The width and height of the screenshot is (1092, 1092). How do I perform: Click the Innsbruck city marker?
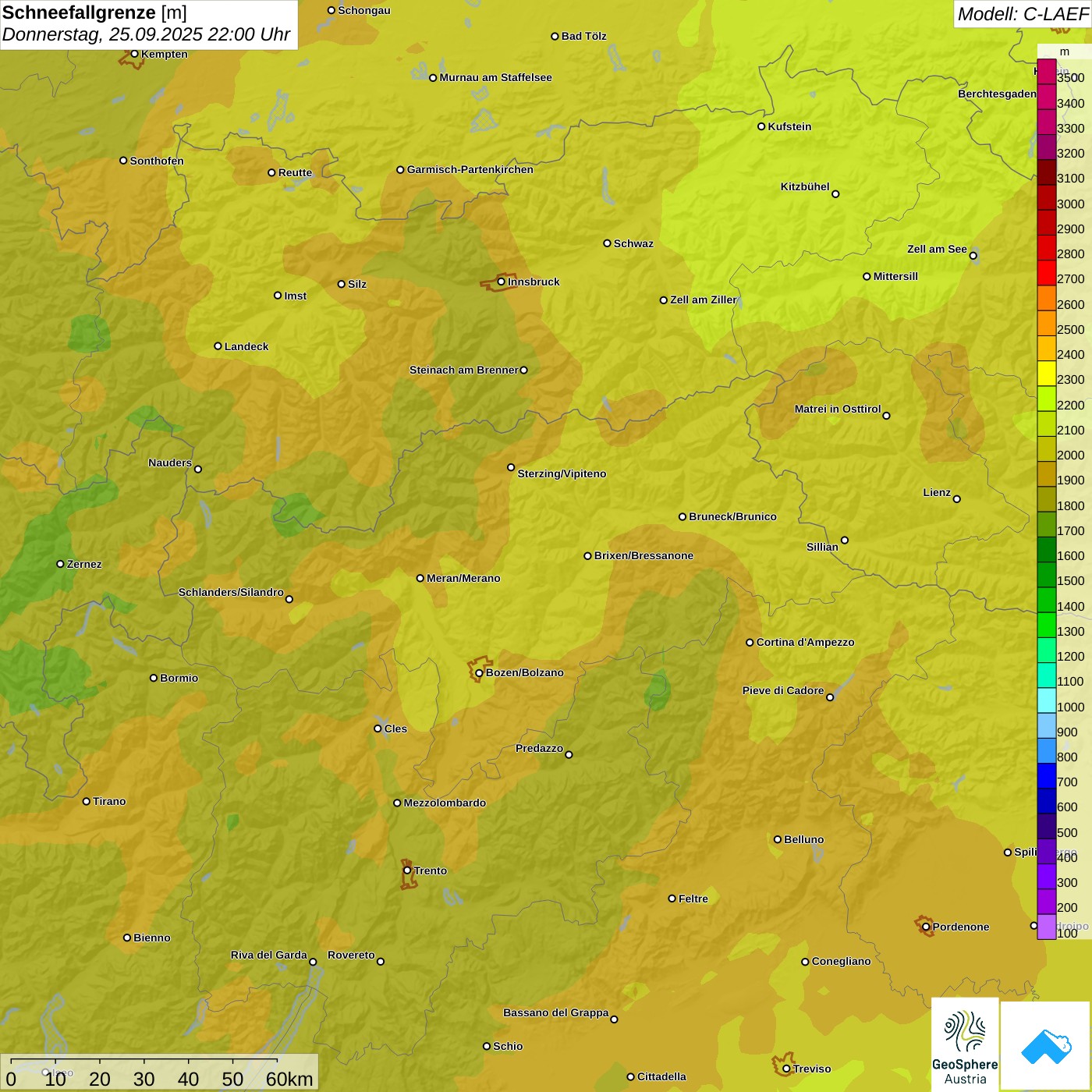point(502,282)
